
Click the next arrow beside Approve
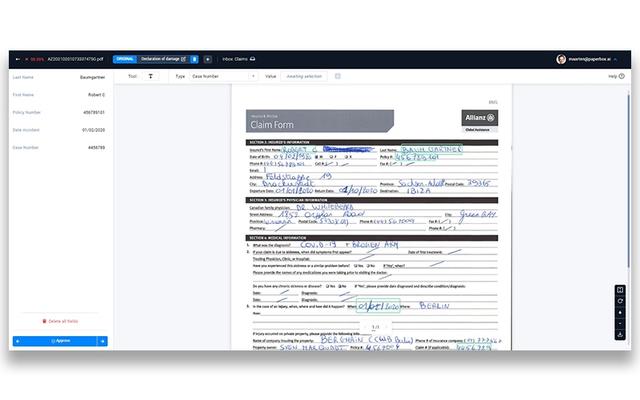(x=102, y=341)
